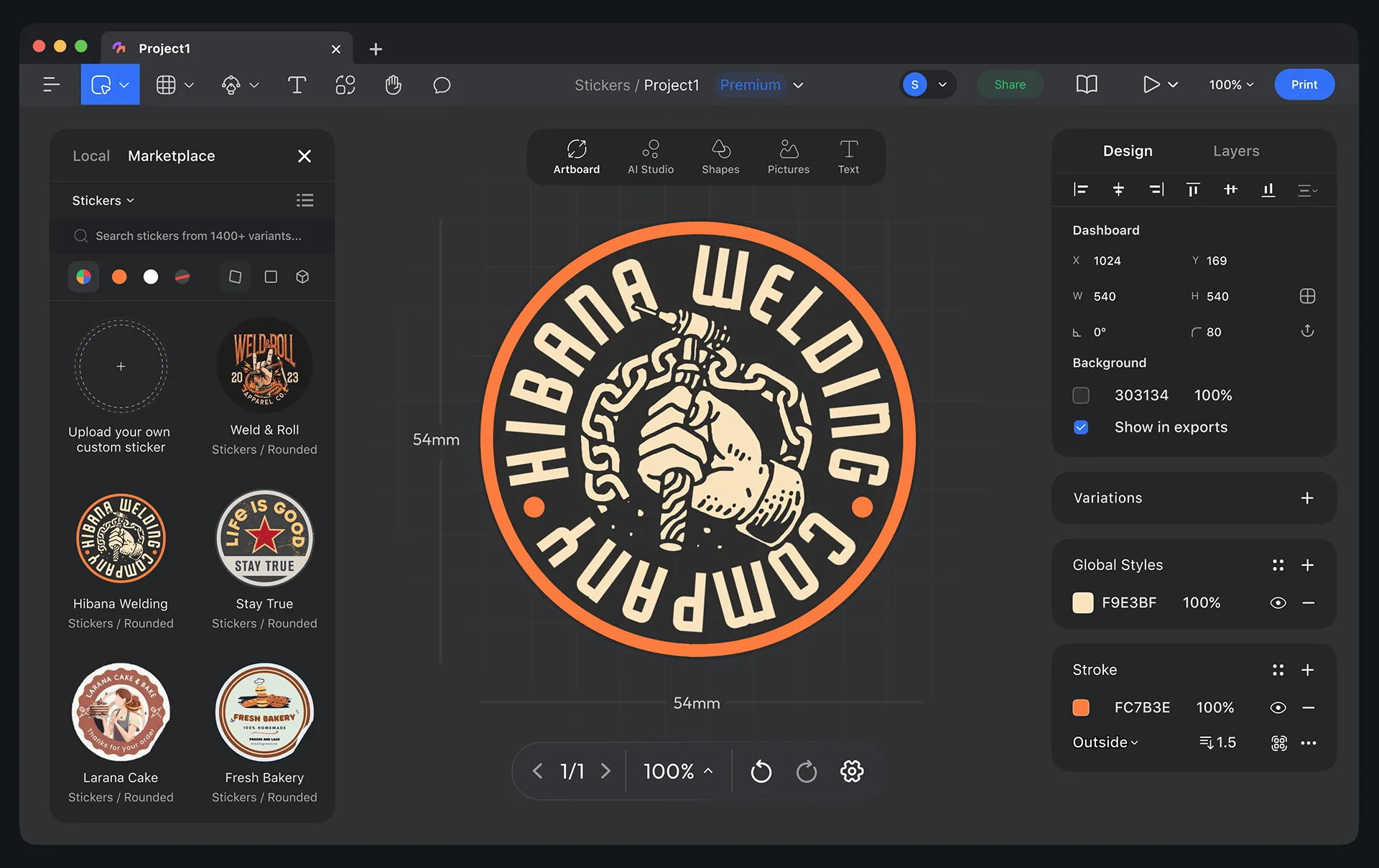Click Global Styles four-dot icon
The height and width of the screenshot is (868, 1379).
(x=1278, y=565)
